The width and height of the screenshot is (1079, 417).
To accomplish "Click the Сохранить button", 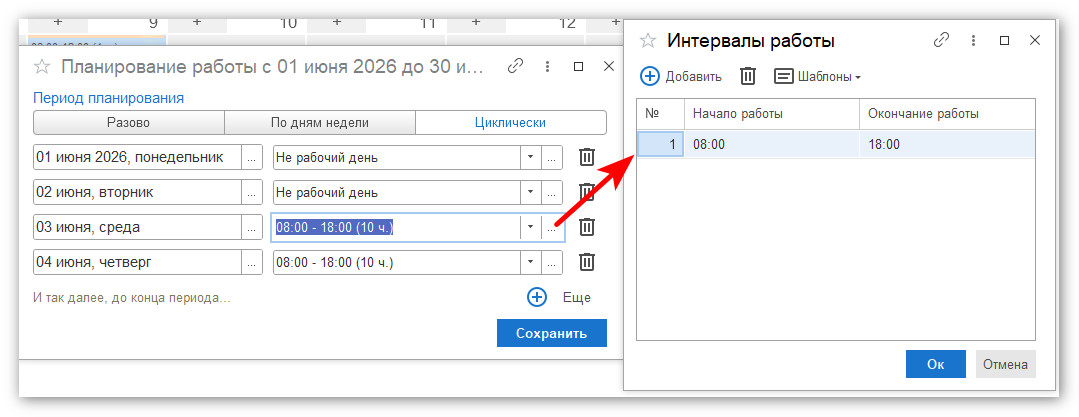I will coord(552,334).
